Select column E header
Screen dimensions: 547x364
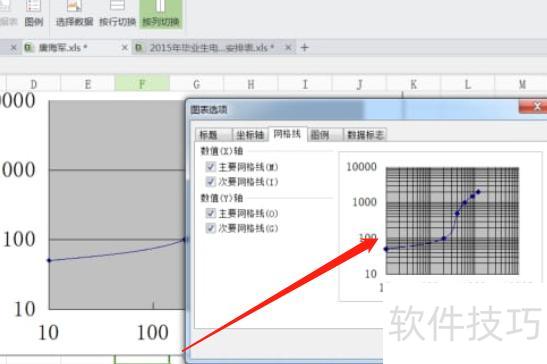88,84
